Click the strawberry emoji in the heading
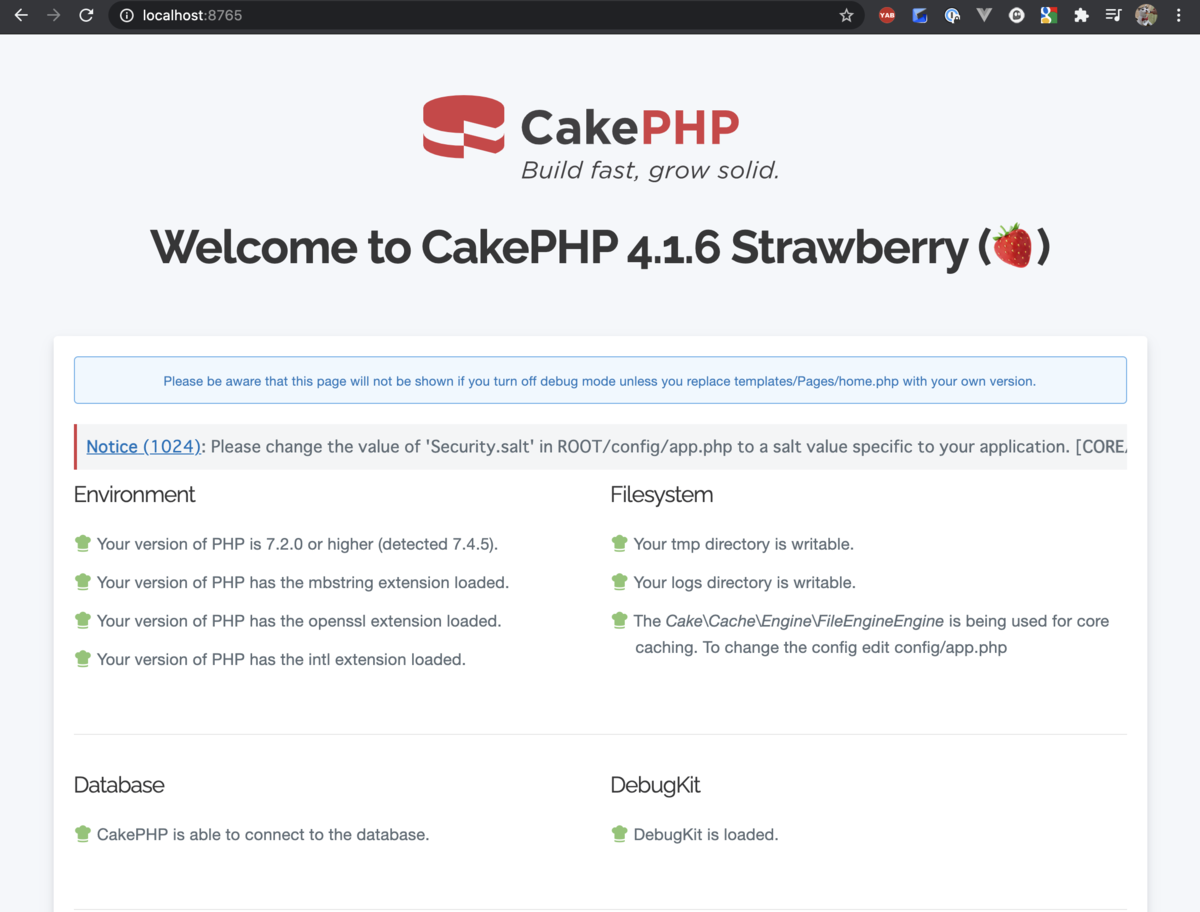This screenshot has width=1200, height=912. tap(1012, 246)
